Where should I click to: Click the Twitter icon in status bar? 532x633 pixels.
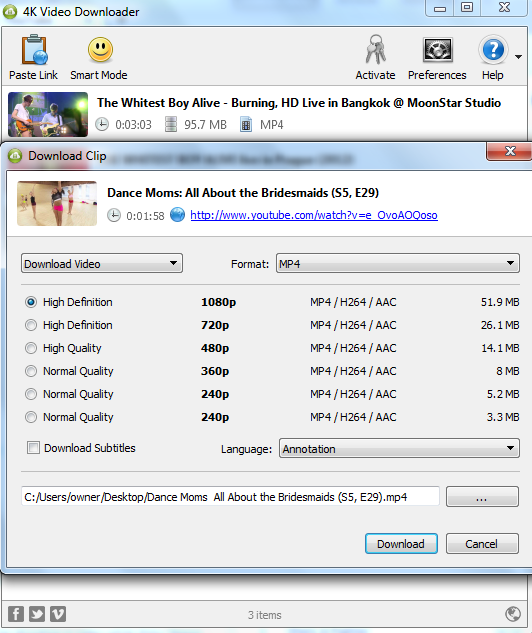tap(37, 614)
